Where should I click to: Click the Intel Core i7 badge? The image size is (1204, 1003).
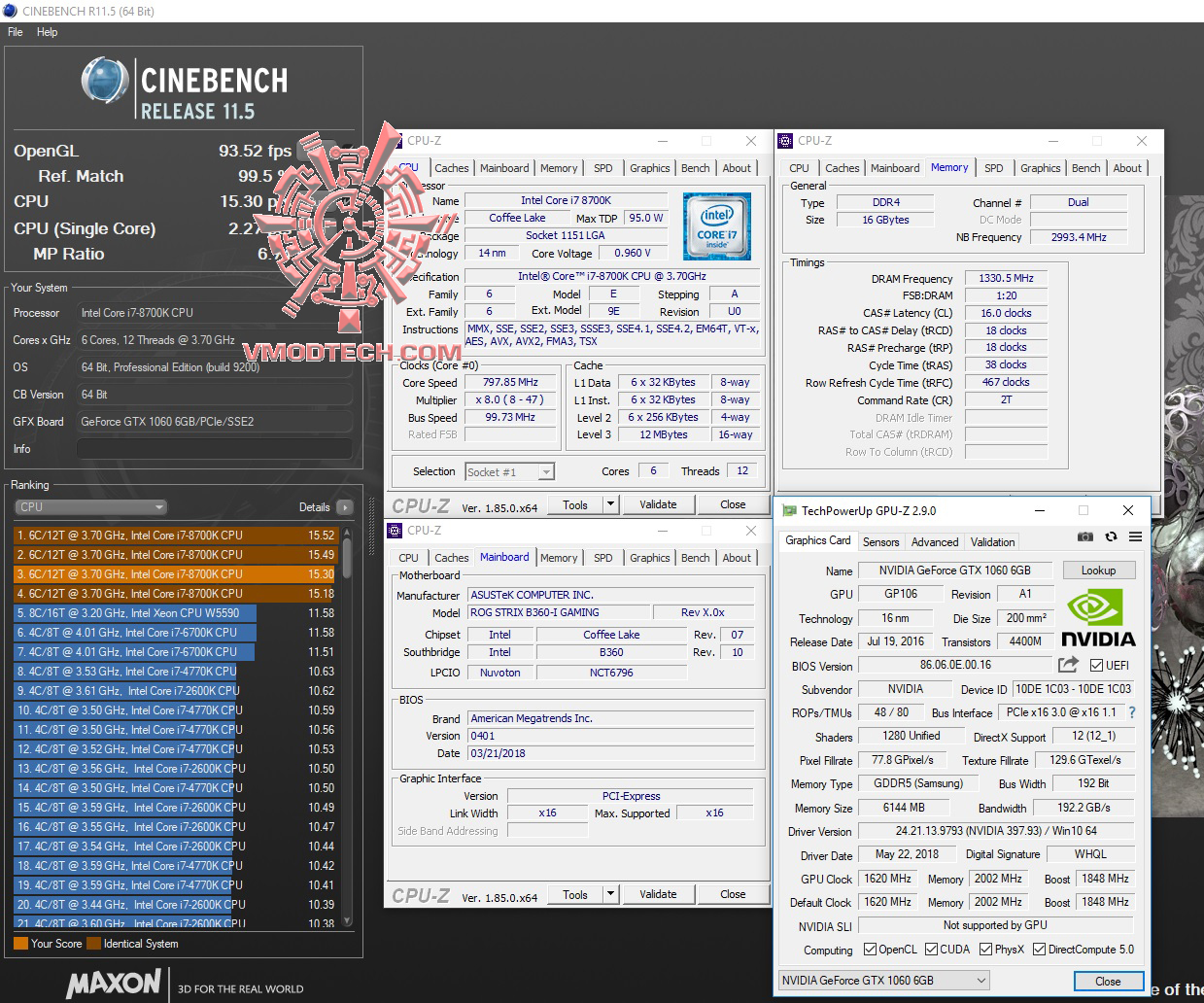(x=716, y=226)
